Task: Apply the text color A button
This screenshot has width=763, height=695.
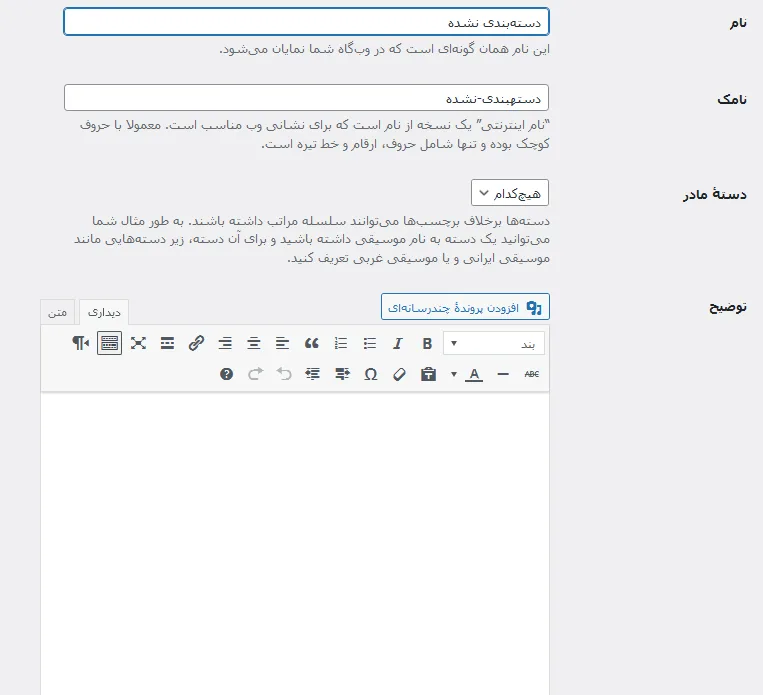Action: (474, 374)
